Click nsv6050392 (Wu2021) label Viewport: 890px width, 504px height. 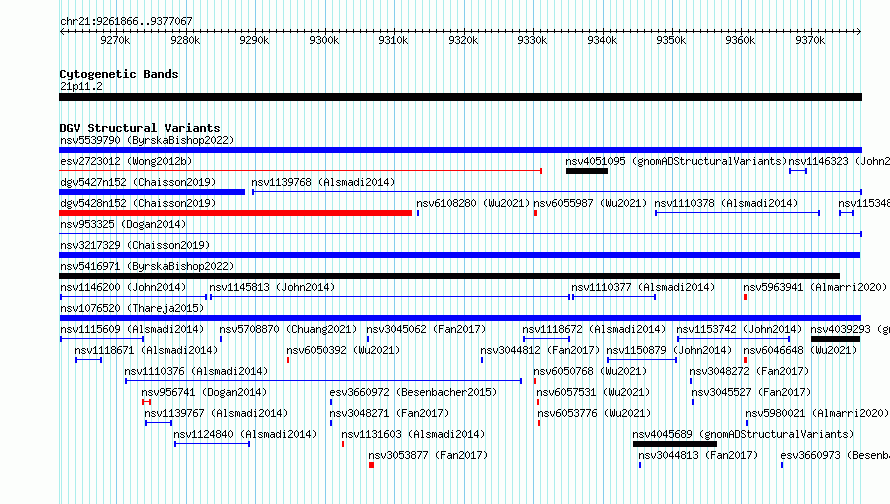point(343,350)
